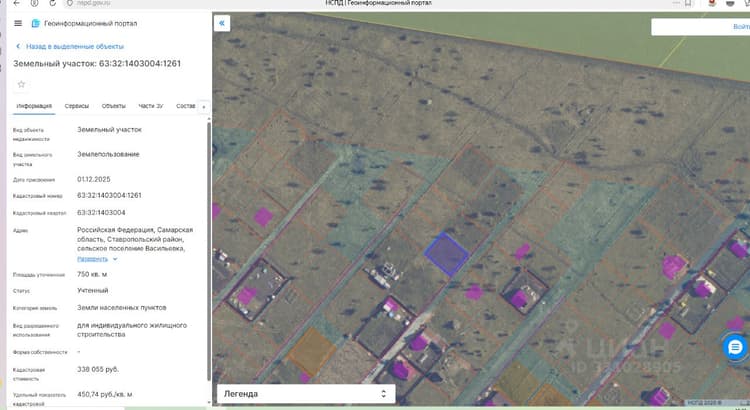Click the browser back arrow
750x410 pixels.
click(16, 3)
